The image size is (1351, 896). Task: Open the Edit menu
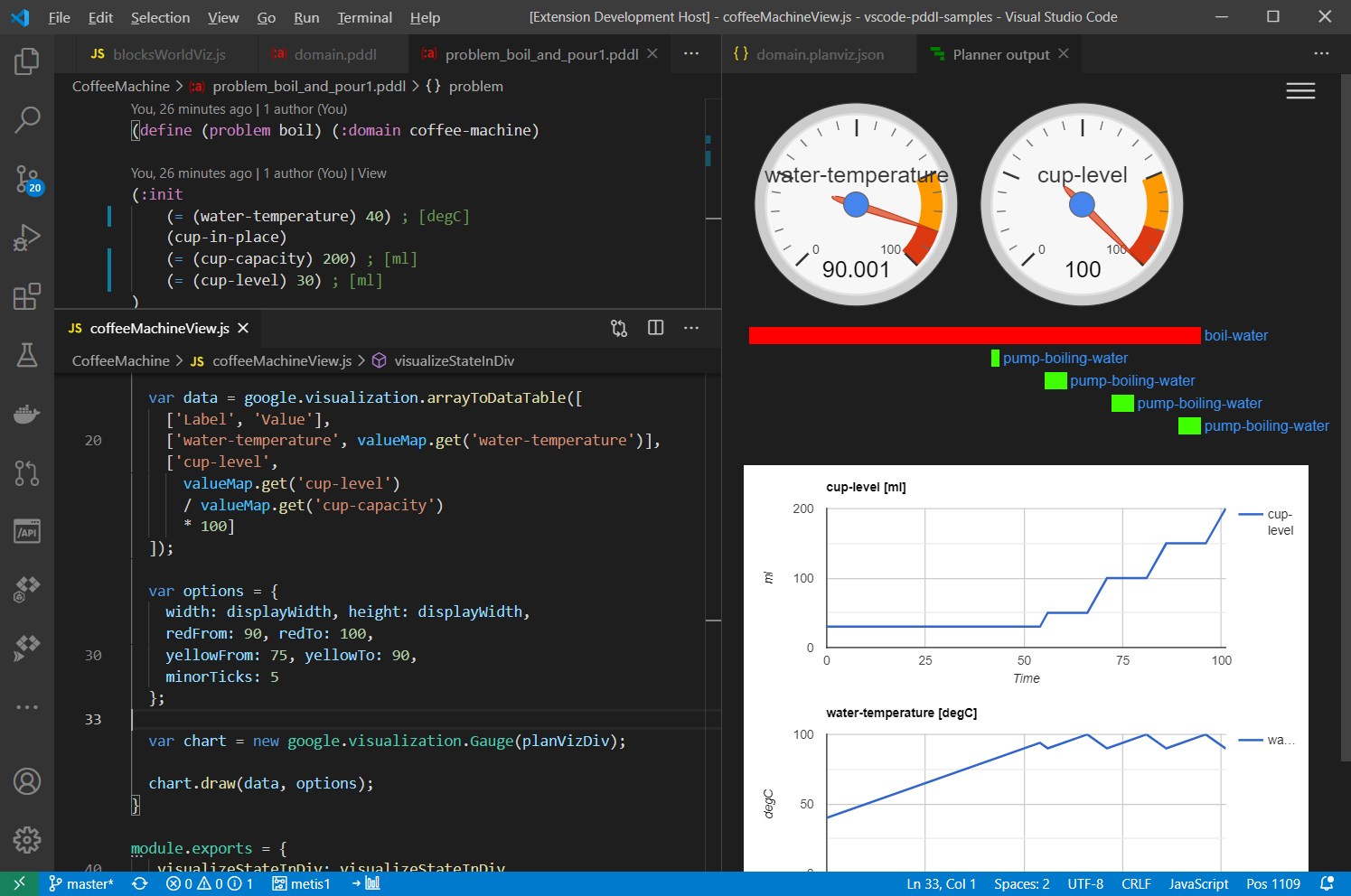point(100,17)
